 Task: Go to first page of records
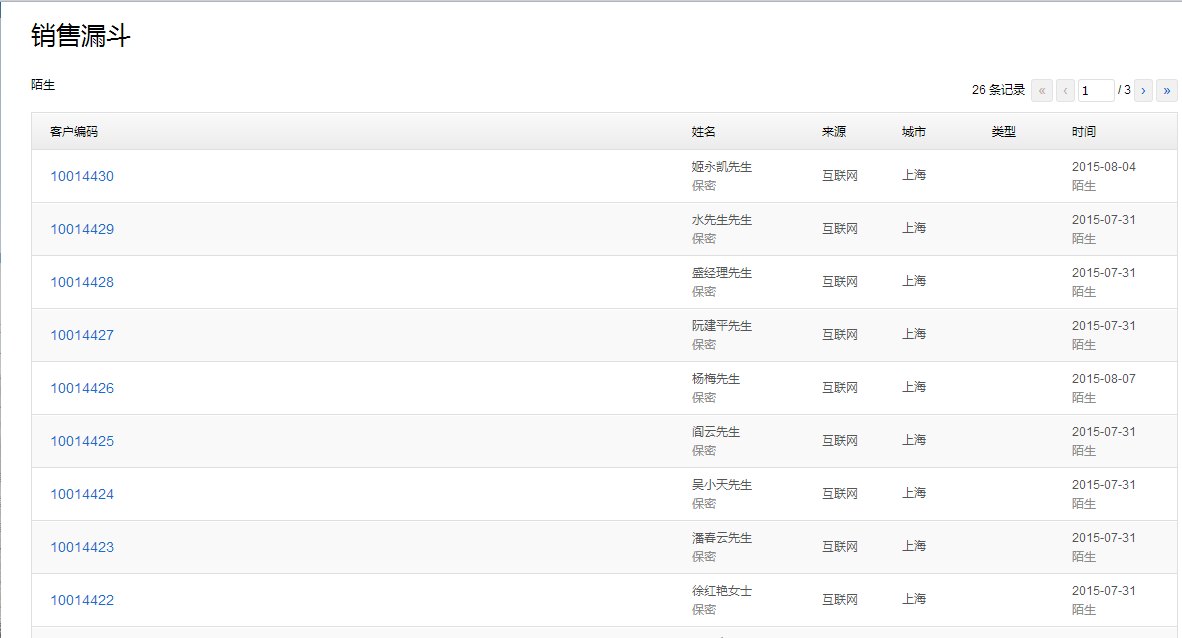pos(1042,90)
